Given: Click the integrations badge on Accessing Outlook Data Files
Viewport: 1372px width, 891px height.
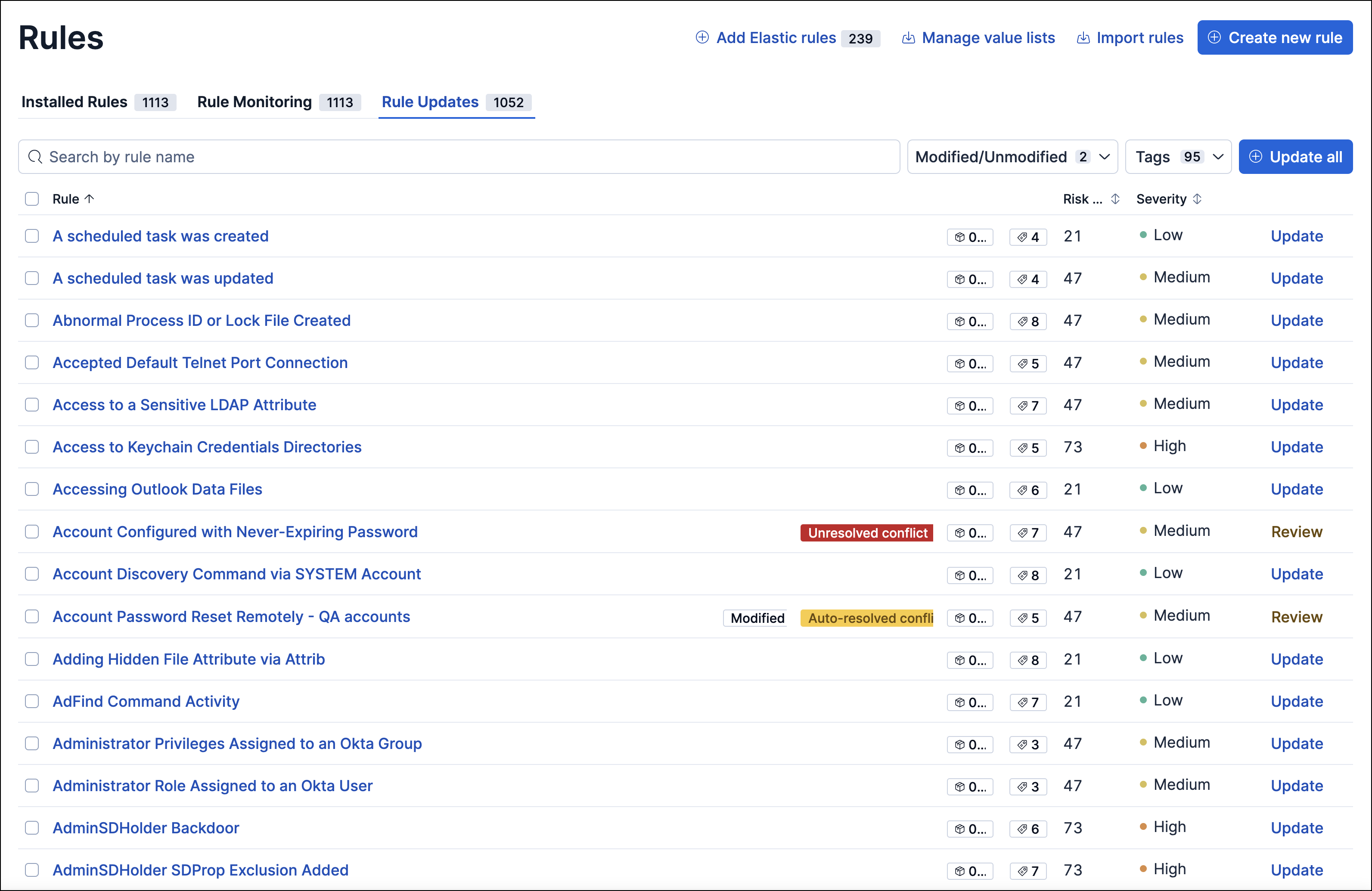Looking at the screenshot, I should tap(970, 490).
